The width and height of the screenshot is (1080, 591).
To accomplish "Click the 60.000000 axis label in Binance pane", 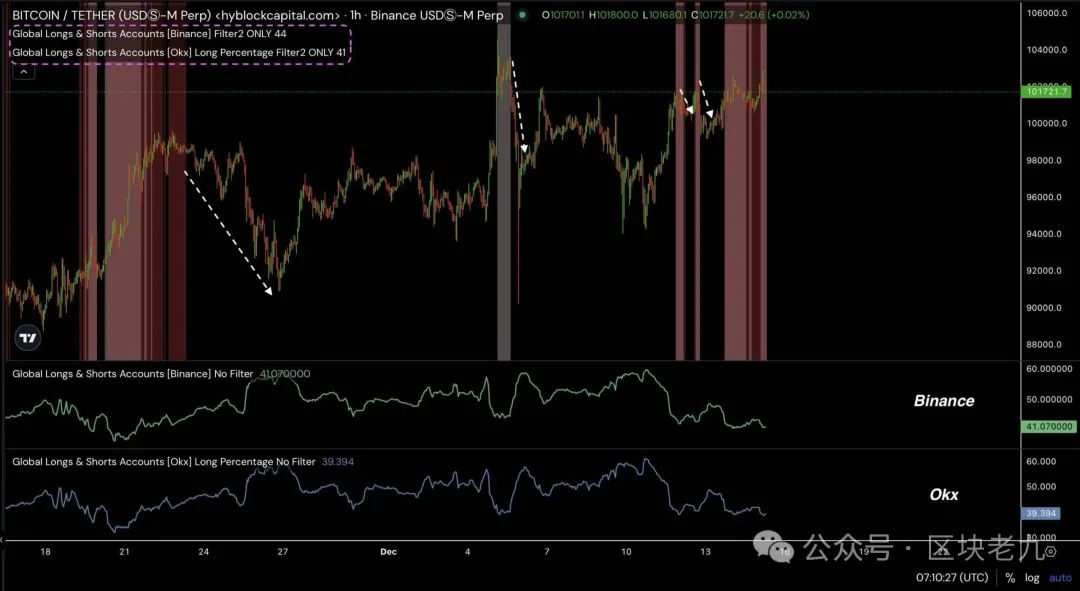I will pyautogui.click(x=1048, y=369).
